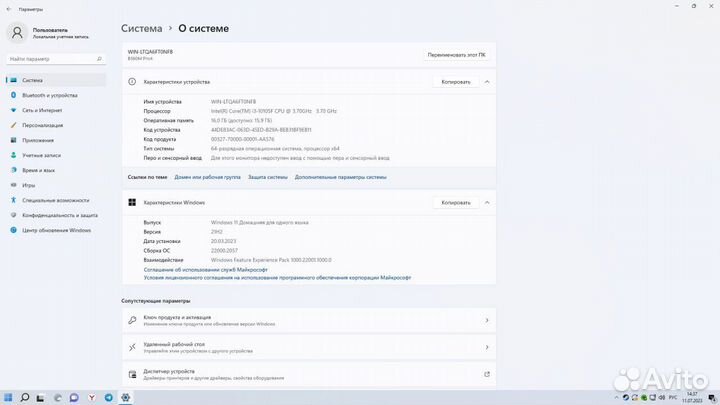This screenshot has width=720, height=405.
Task: Open the Система sidebar icon
Action: coord(13,80)
